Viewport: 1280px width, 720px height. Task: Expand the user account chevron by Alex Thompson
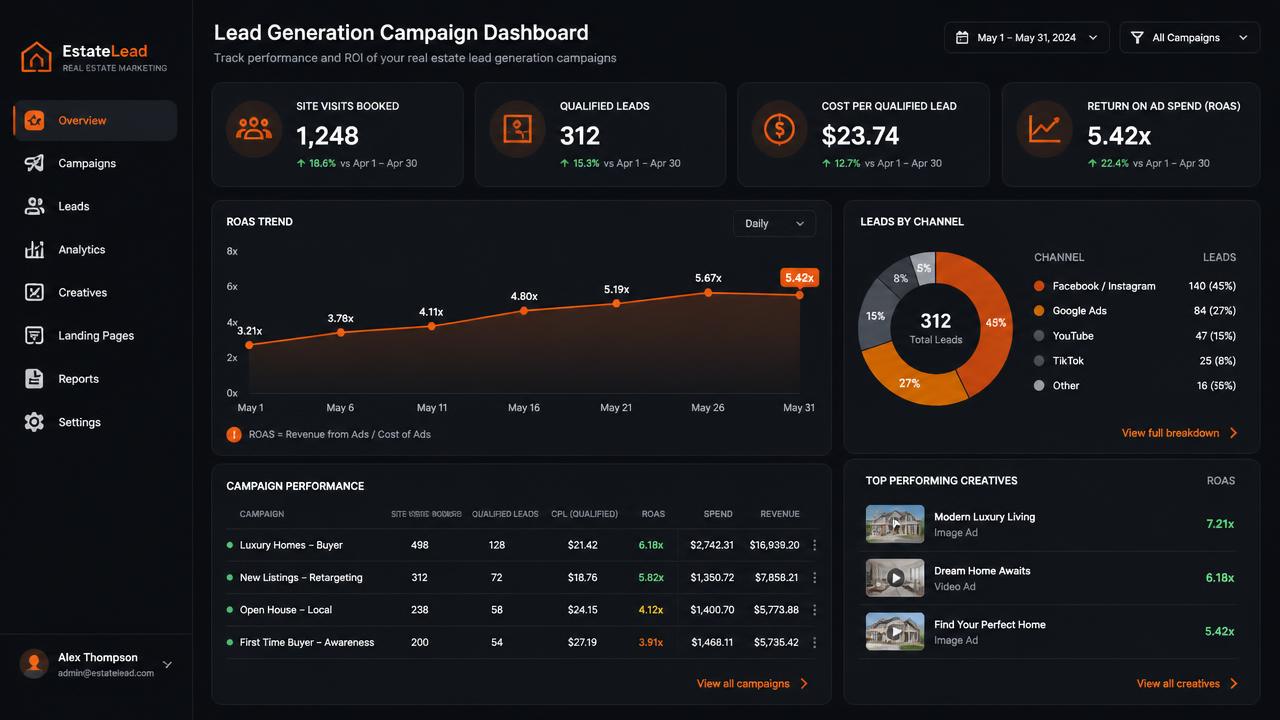(167, 664)
